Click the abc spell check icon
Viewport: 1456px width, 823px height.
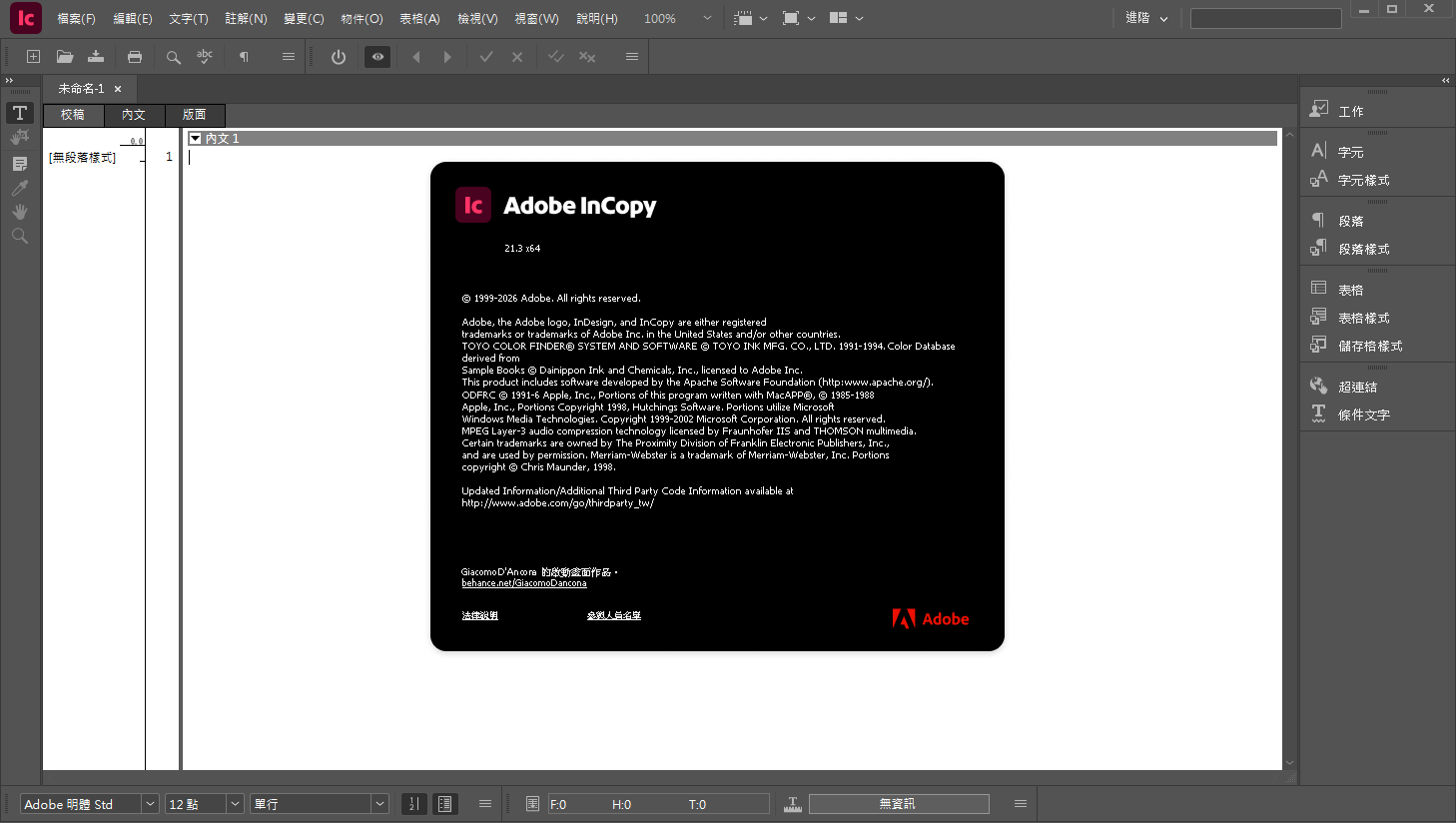click(205, 57)
